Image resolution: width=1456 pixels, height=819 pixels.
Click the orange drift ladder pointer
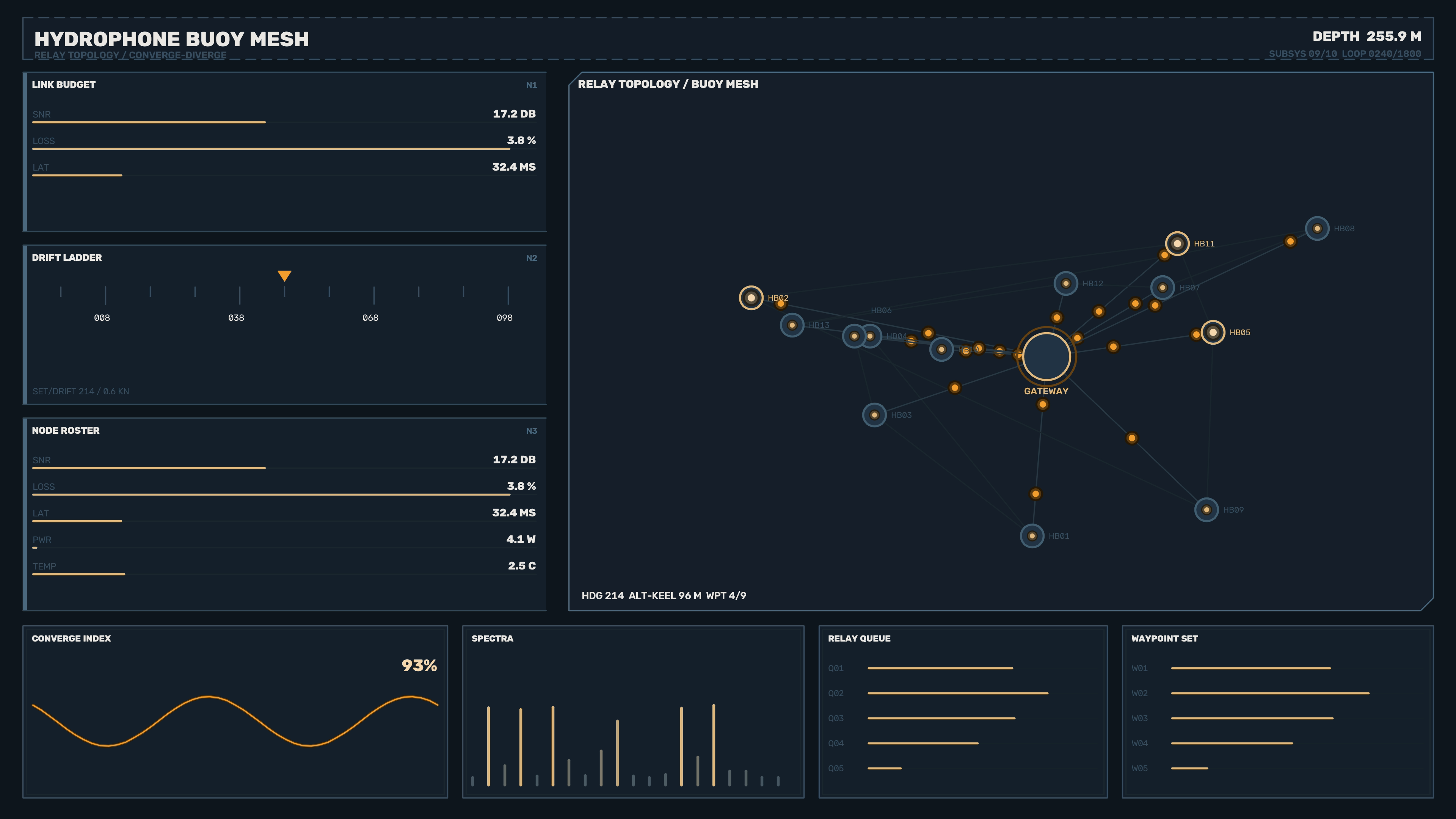(284, 276)
